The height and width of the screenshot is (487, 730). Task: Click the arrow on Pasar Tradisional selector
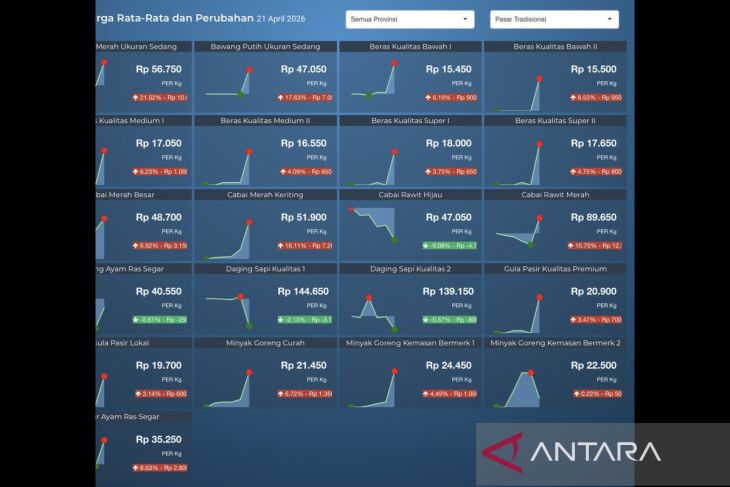tap(609, 19)
